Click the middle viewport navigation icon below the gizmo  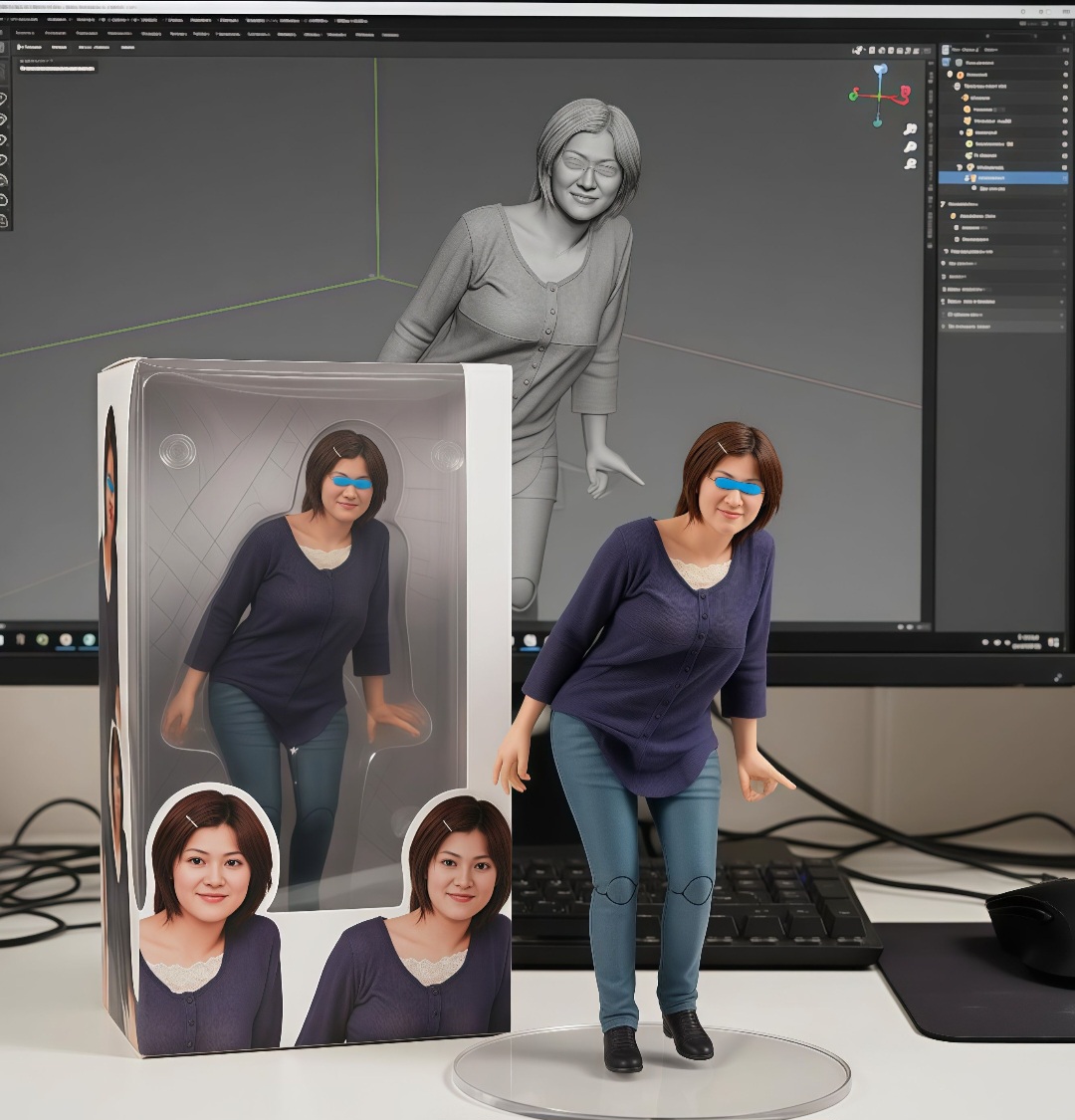click(910, 146)
